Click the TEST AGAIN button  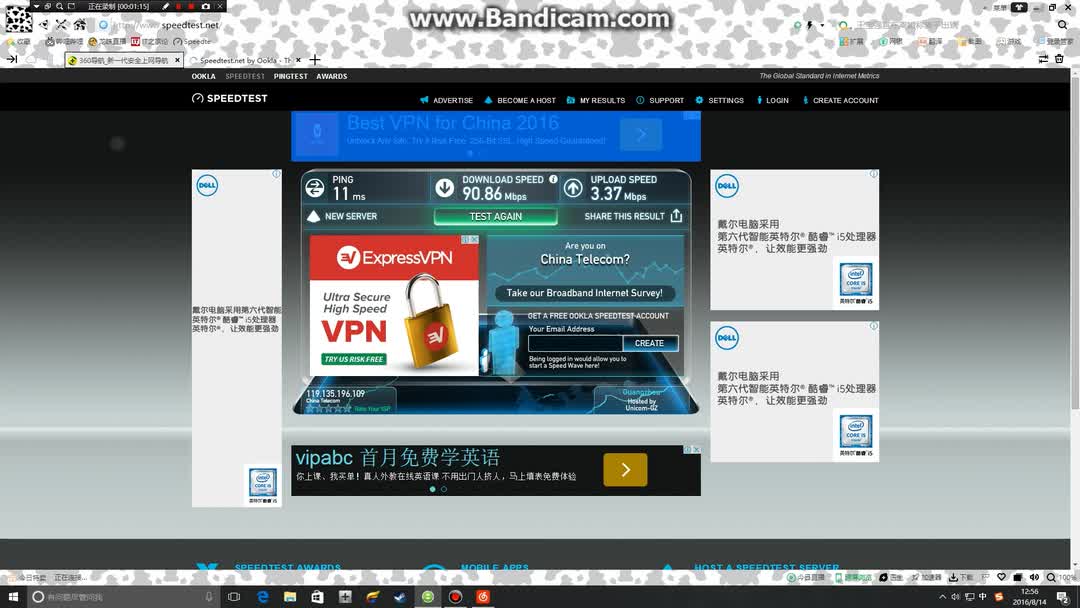click(496, 216)
